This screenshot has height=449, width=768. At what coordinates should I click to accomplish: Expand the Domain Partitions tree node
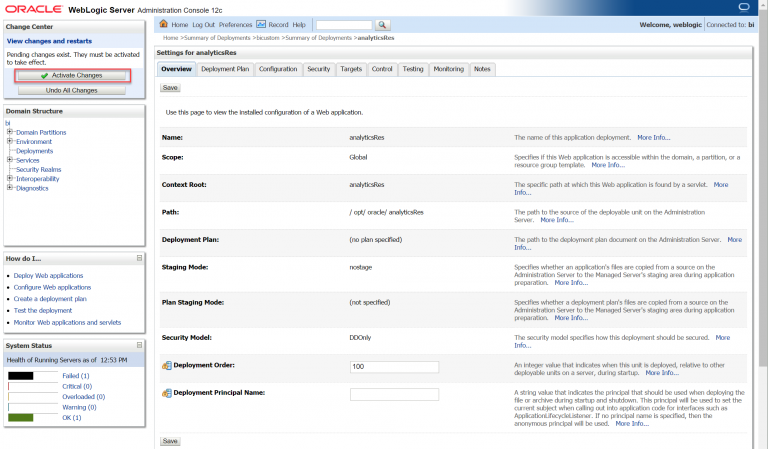(x=10, y=132)
